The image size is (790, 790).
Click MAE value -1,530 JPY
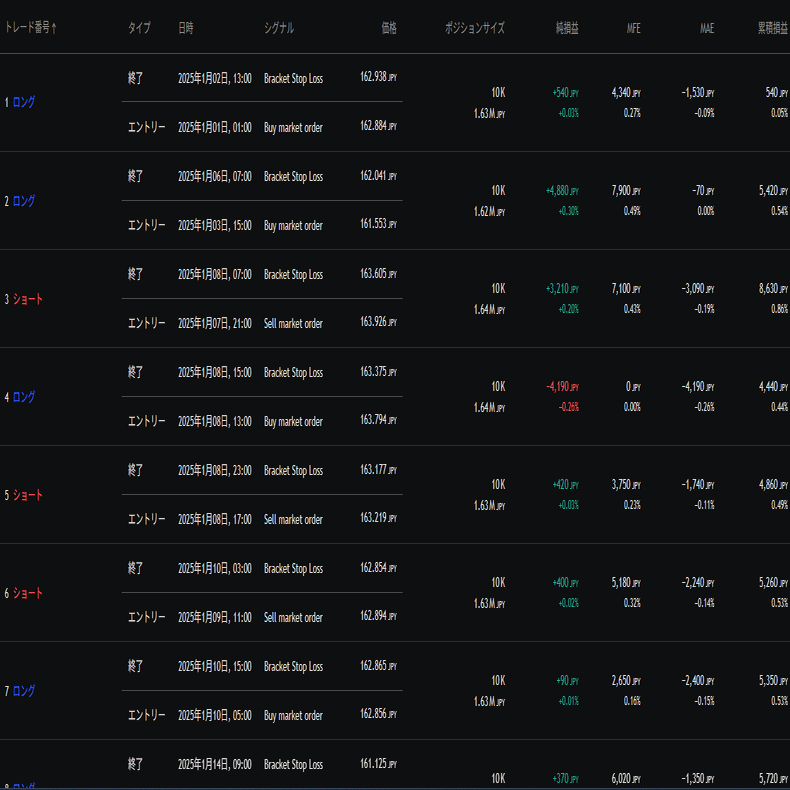coord(698,92)
